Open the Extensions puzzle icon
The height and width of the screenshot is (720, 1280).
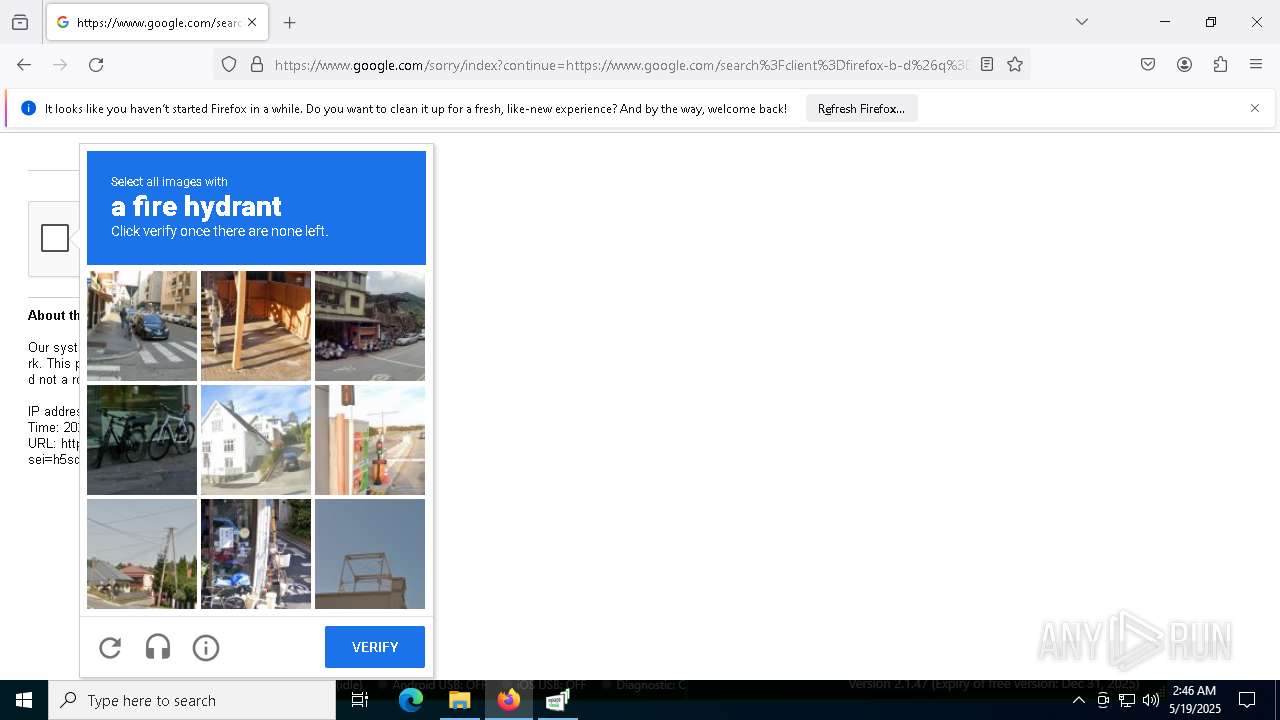(1220, 65)
